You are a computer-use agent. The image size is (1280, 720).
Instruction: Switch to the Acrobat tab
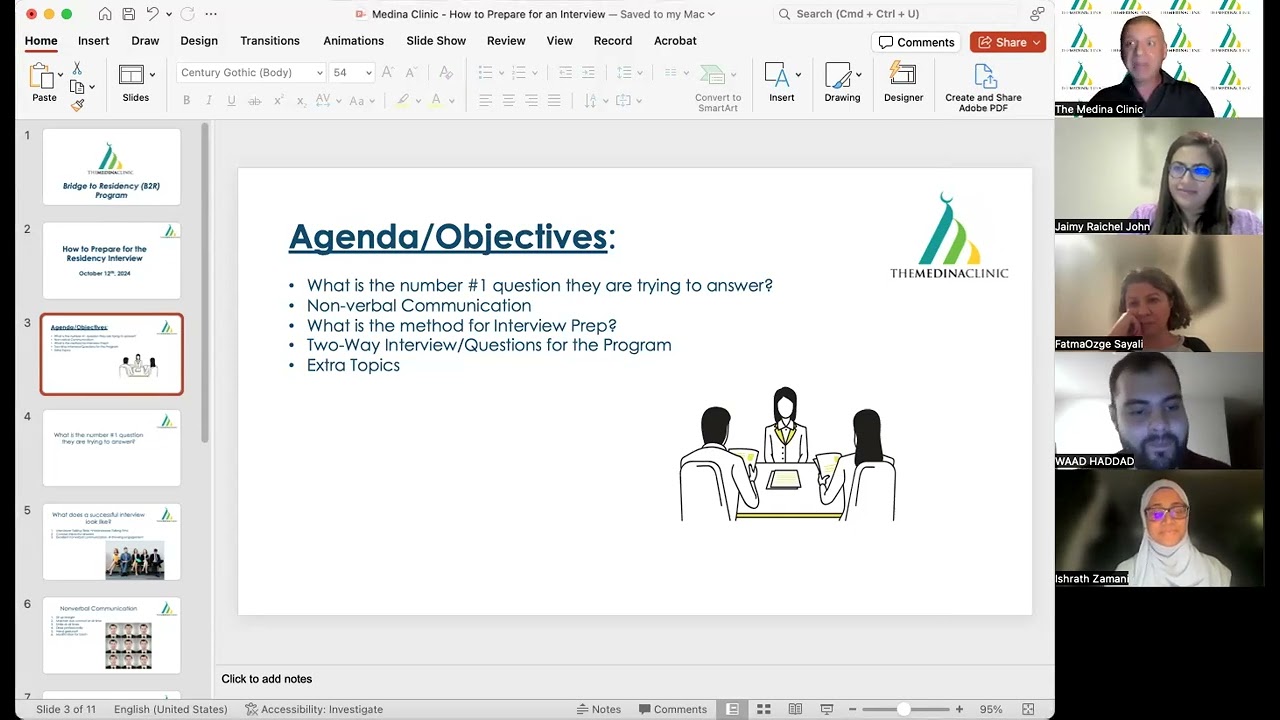point(675,41)
